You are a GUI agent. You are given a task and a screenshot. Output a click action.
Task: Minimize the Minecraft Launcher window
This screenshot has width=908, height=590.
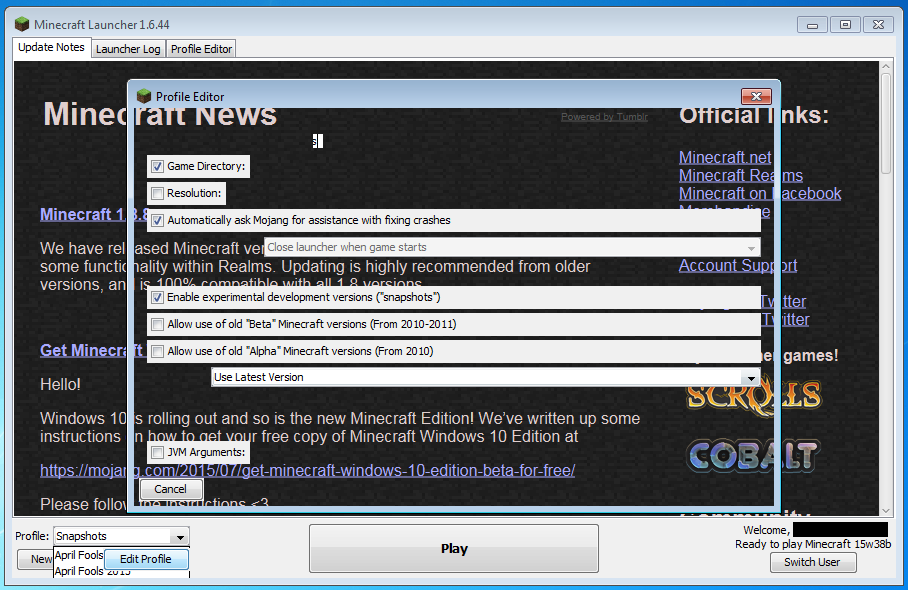click(x=812, y=25)
